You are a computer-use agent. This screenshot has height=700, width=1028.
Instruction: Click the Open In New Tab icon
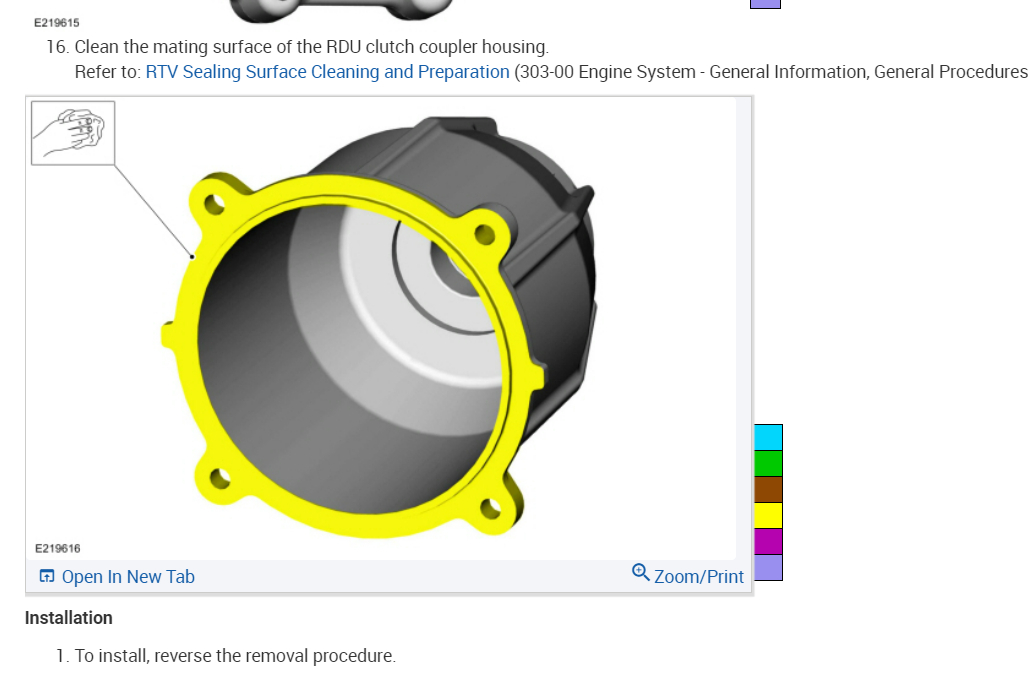click(x=47, y=576)
